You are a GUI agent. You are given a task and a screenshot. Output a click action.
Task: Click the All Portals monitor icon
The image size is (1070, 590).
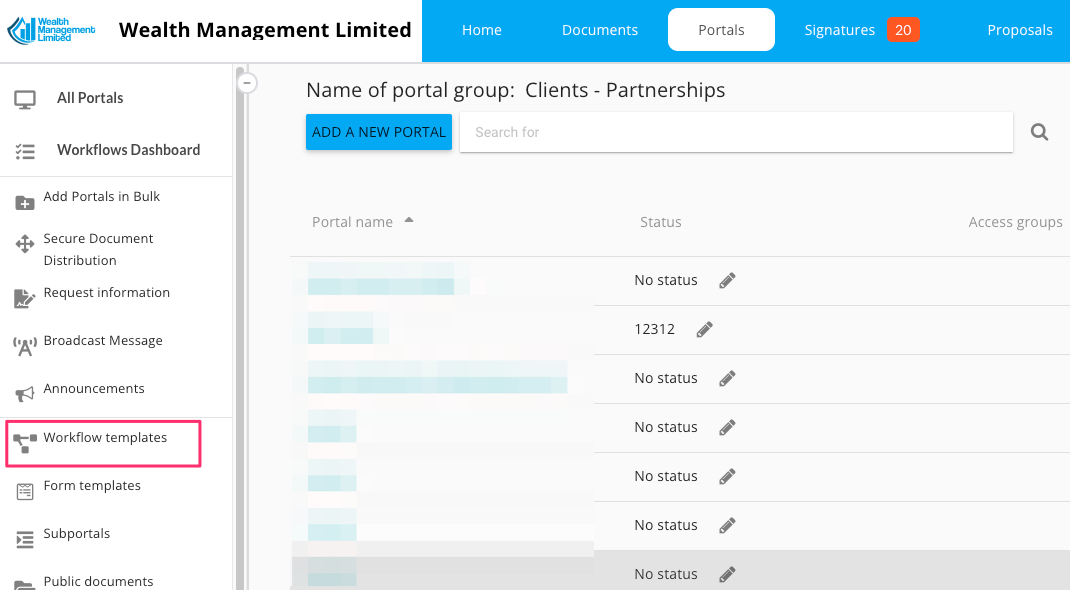[x=25, y=99]
